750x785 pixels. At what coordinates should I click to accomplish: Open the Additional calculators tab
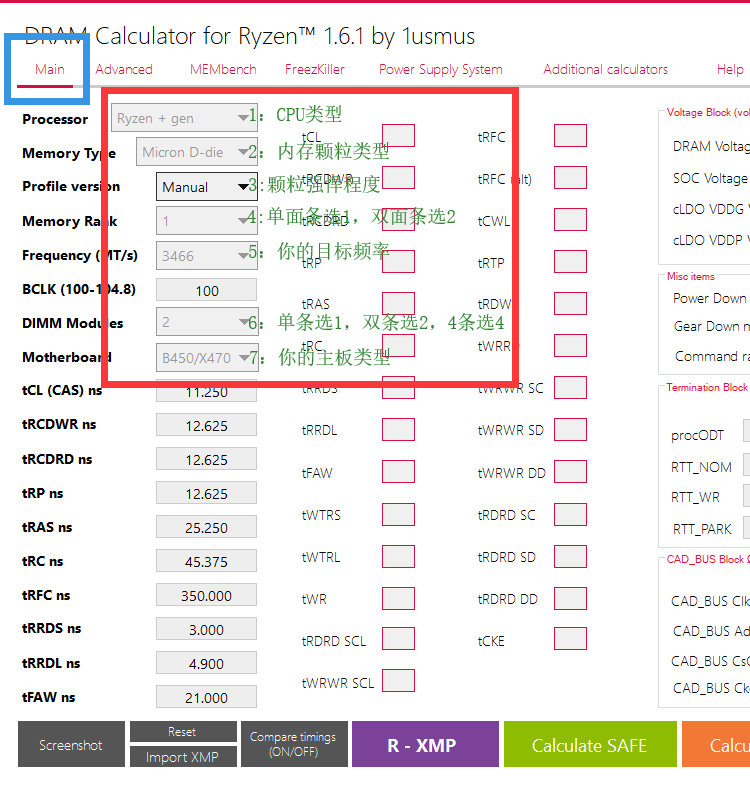(x=605, y=69)
